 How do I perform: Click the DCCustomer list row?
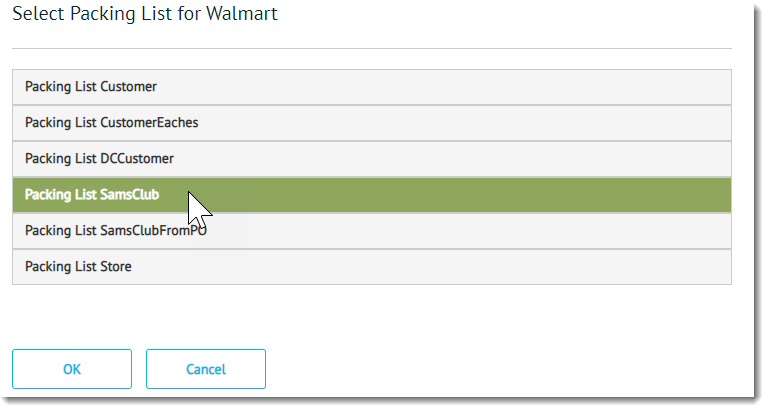click(x=371, y=159)
